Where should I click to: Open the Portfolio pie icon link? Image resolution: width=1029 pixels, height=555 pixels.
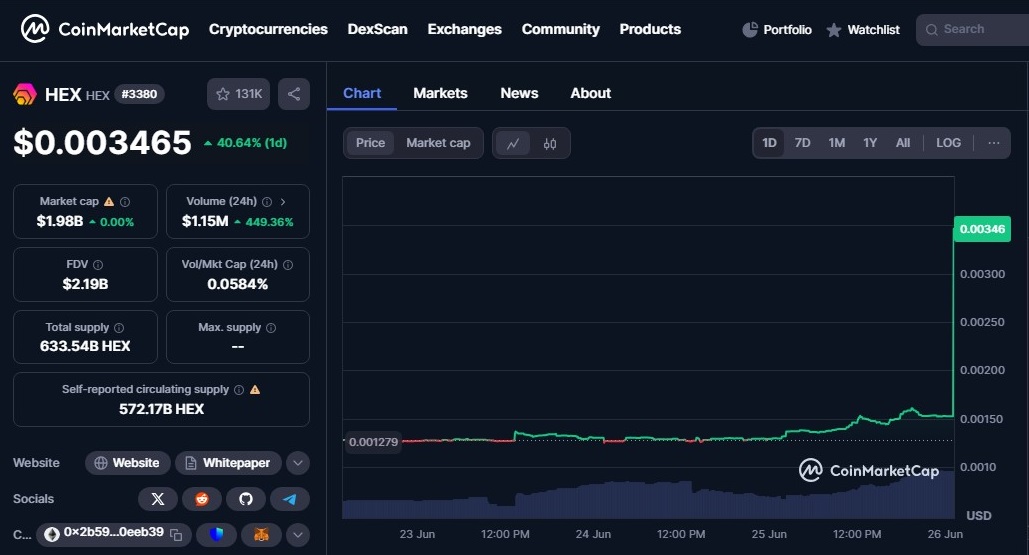[x=777, y=30]
